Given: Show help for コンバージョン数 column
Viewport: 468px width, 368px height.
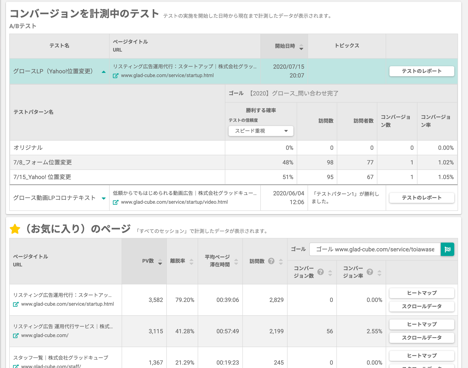Looking at the screenshot, I should click(320, 272).
